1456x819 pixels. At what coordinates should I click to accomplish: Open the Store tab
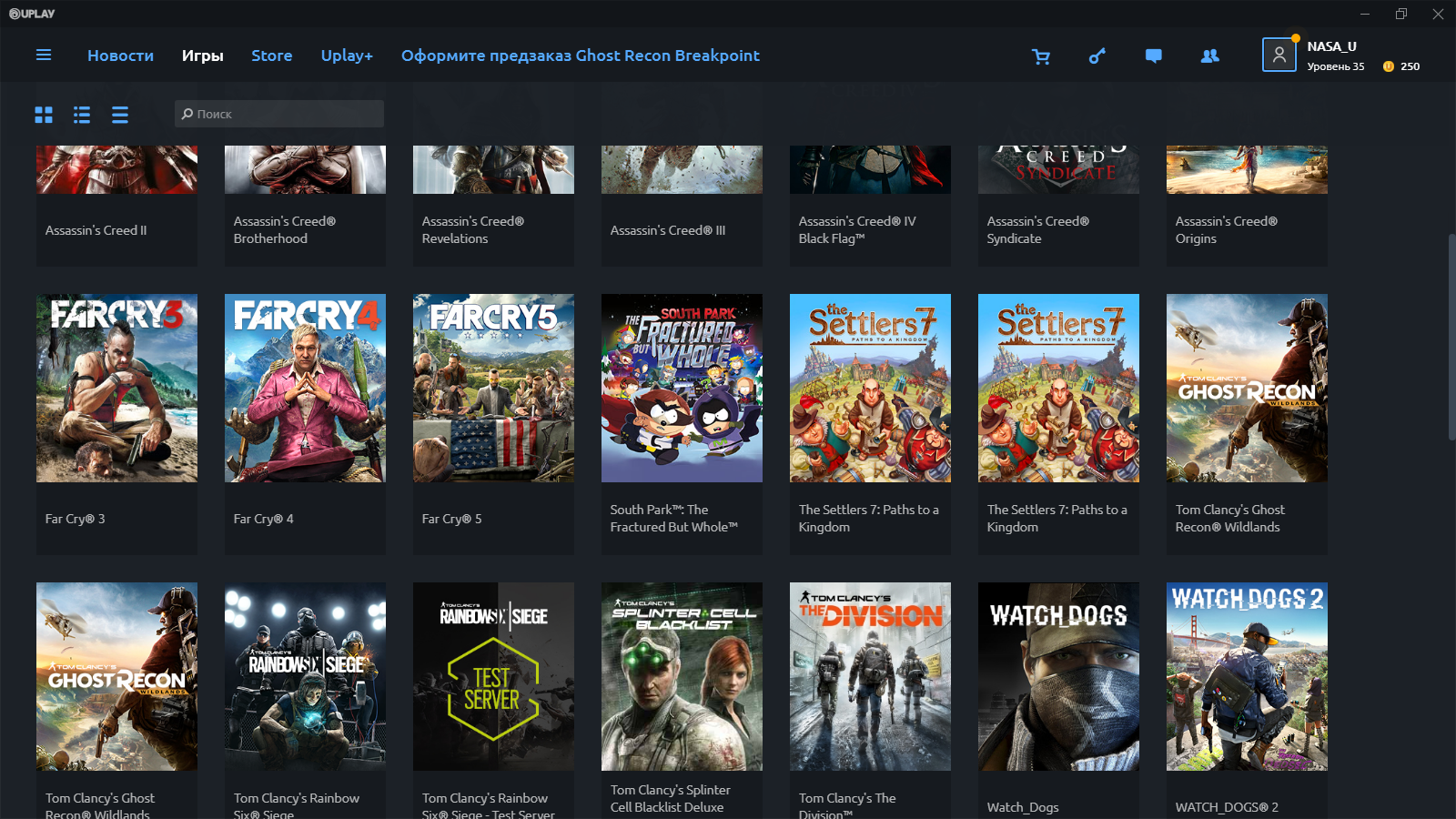[272, 56]
